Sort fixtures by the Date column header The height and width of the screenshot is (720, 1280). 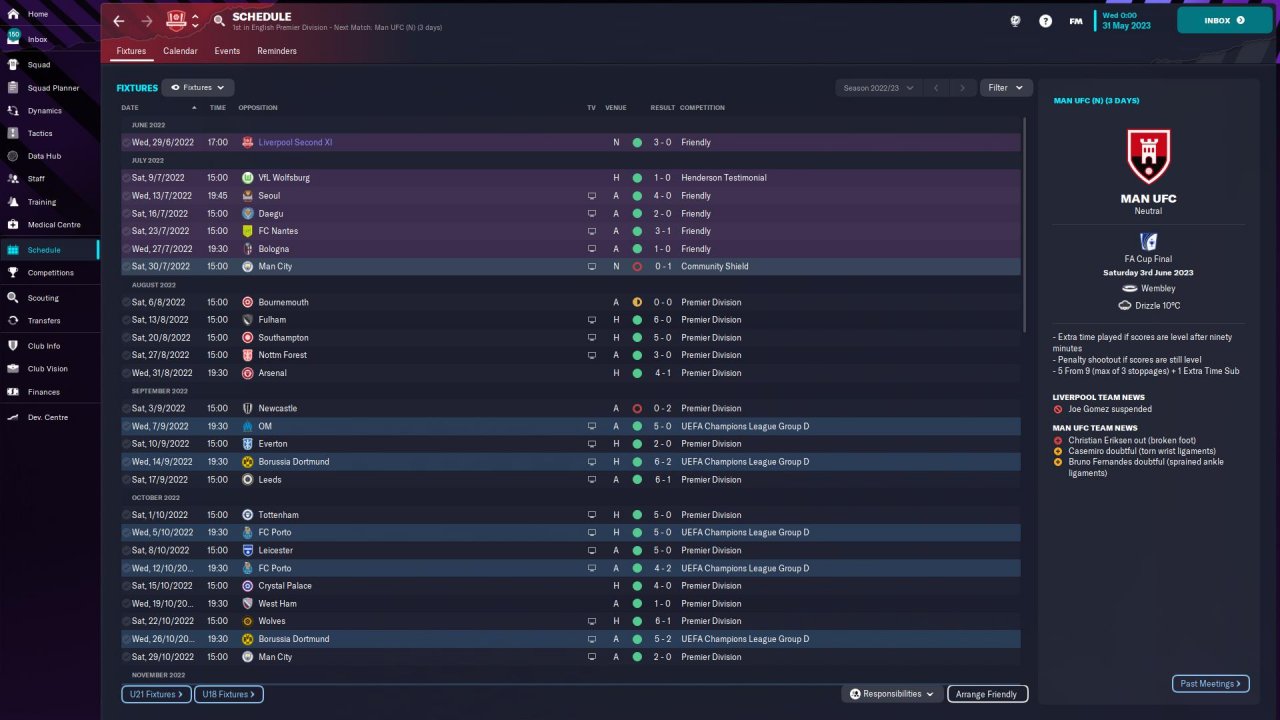point(130,108)
